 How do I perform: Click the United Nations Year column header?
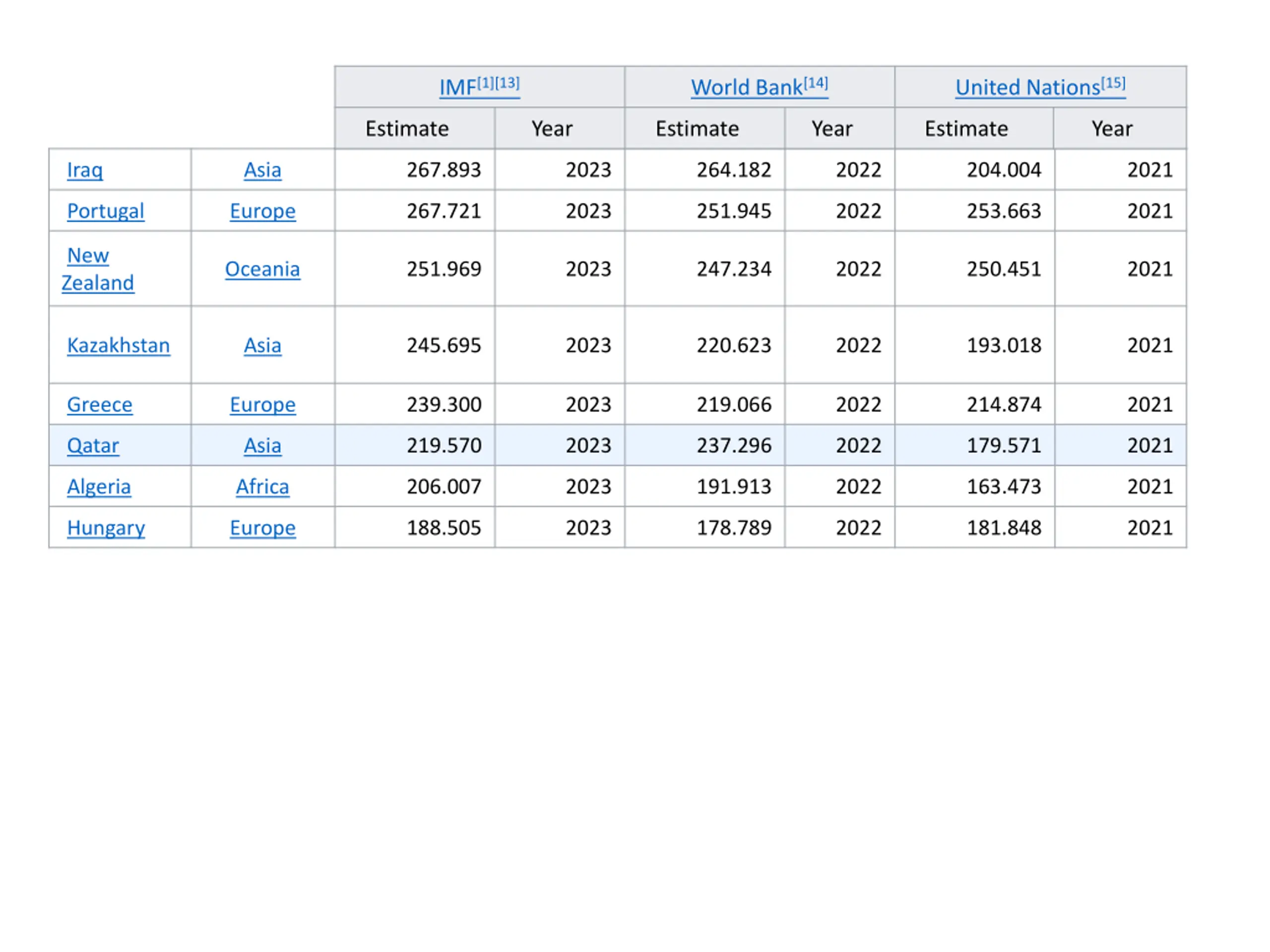(1120, 128)
